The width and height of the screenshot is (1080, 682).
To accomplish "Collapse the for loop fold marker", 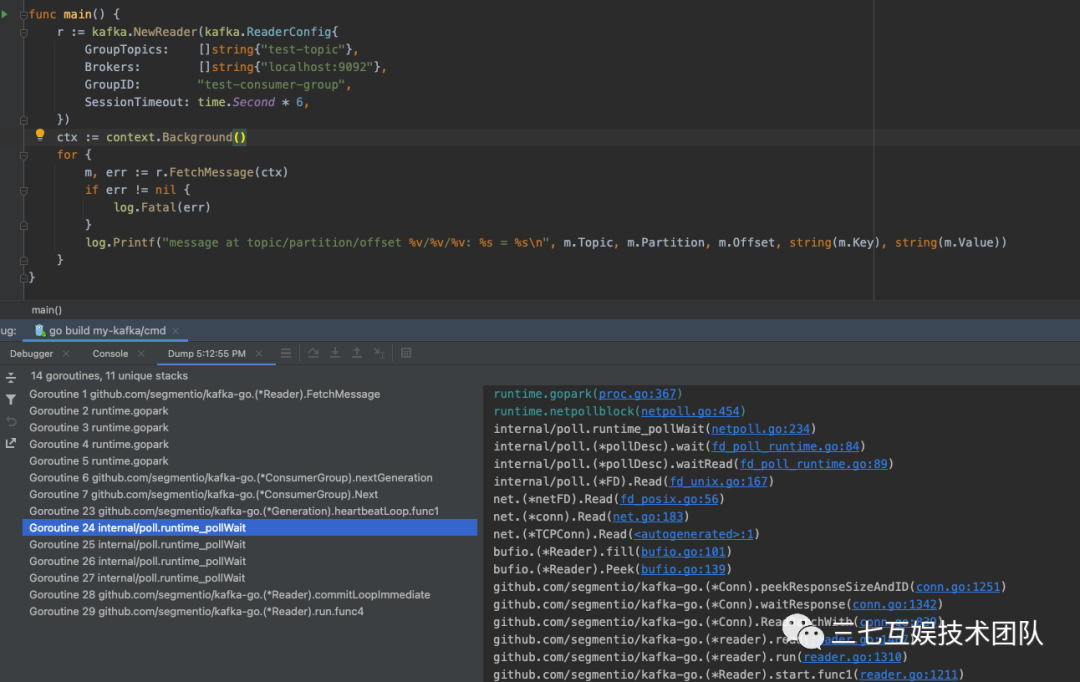I will click(x=24, y=155).
